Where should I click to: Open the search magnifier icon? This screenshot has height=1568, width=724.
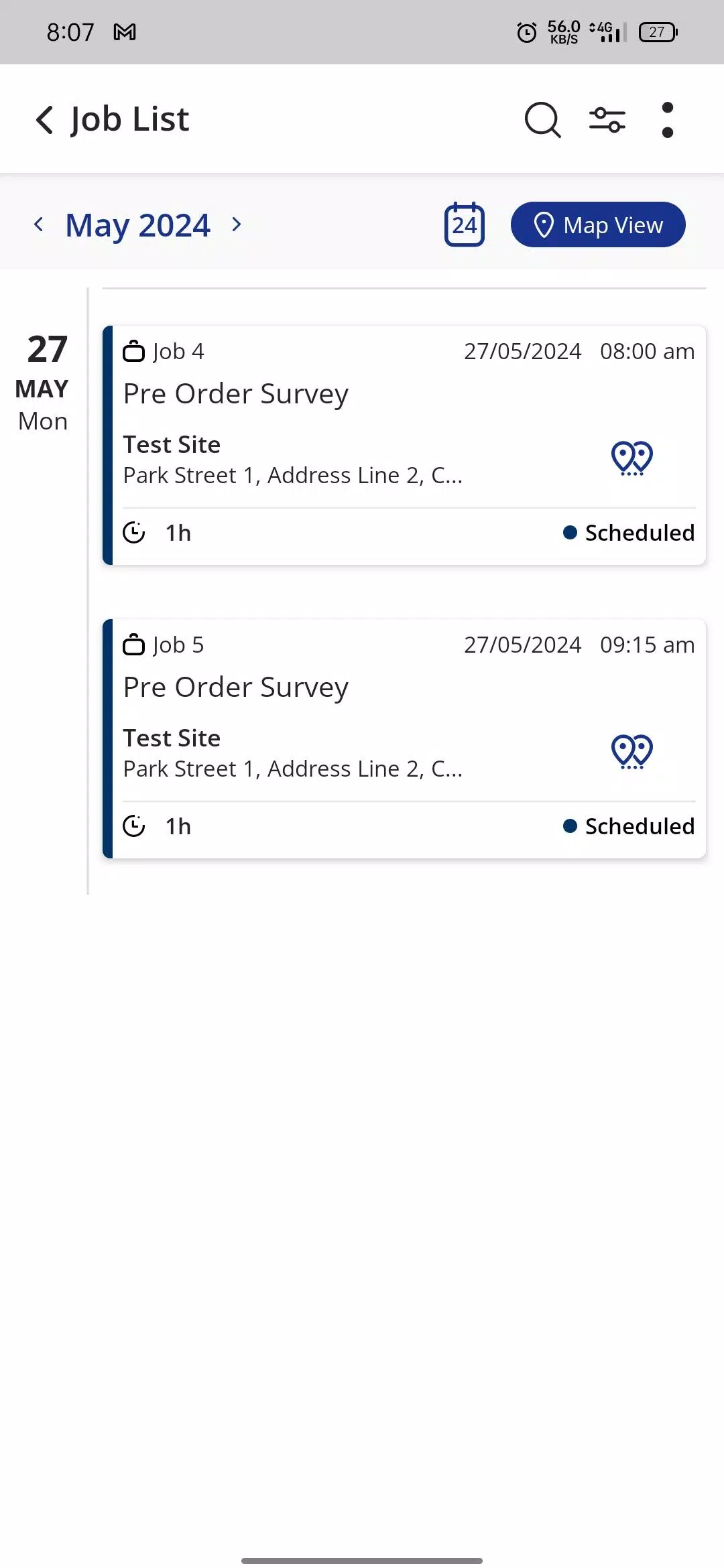pyautogui.click(x=542, y=120)
